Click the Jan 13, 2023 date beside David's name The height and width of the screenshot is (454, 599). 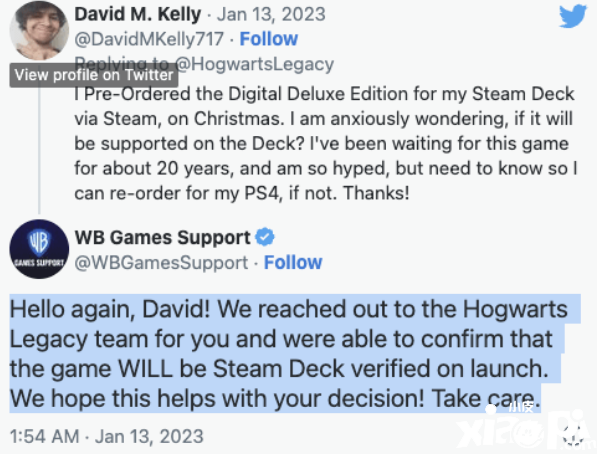[271, 15]
